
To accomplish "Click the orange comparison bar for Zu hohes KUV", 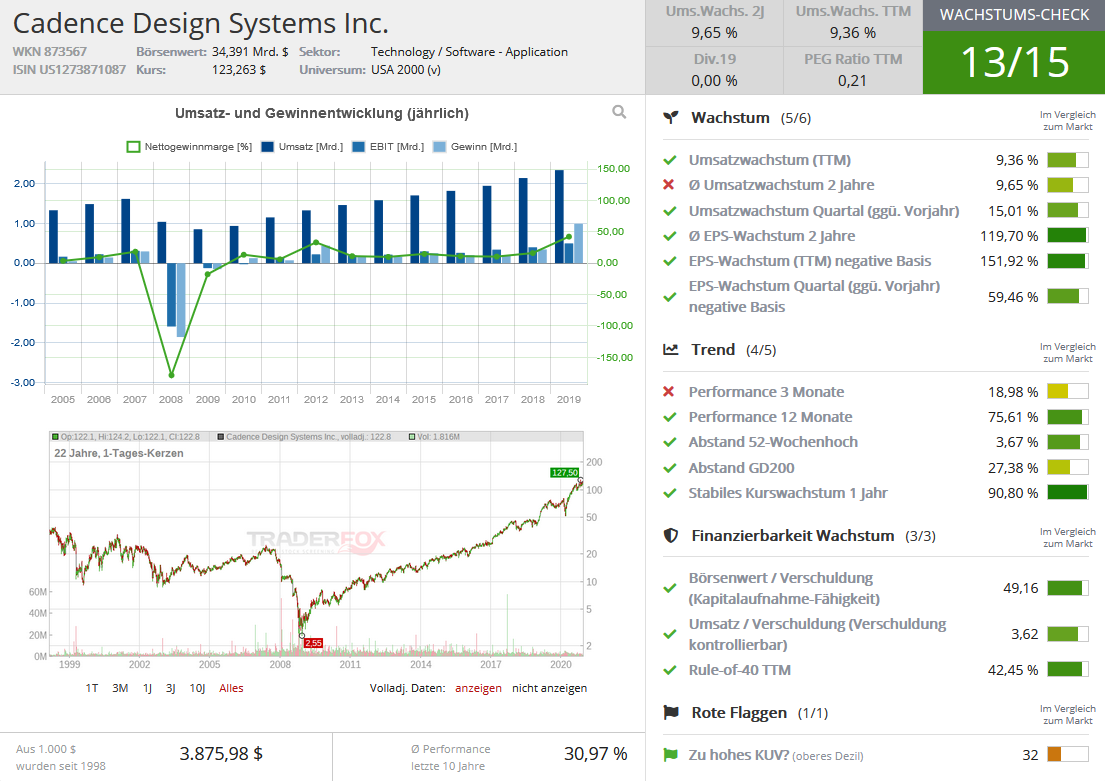I will point(1068,755).
